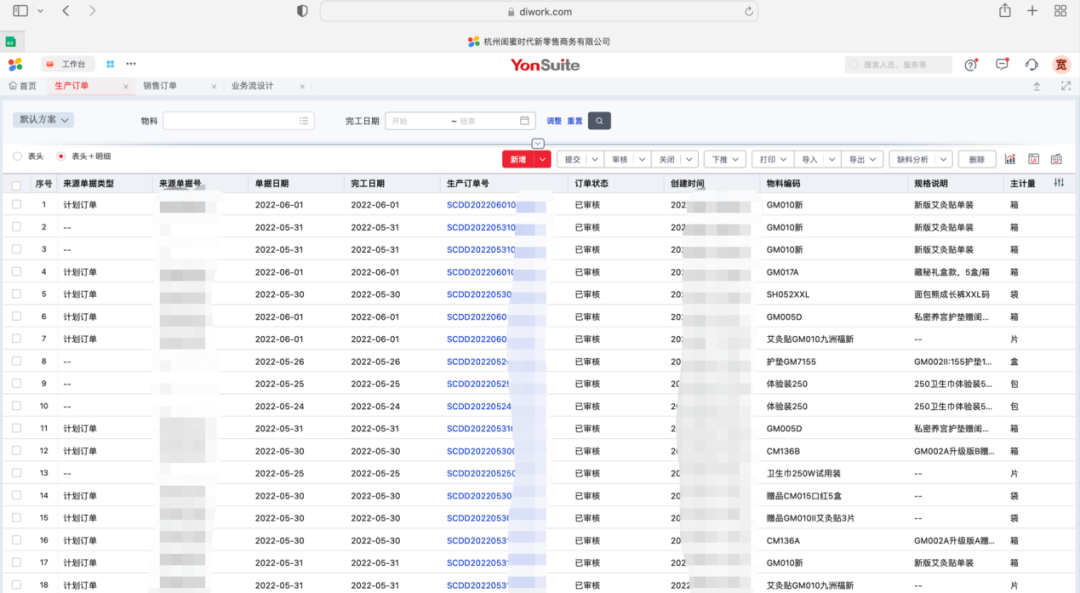
Task: Open the 导出 dropdown
Action: coord(862,159)
